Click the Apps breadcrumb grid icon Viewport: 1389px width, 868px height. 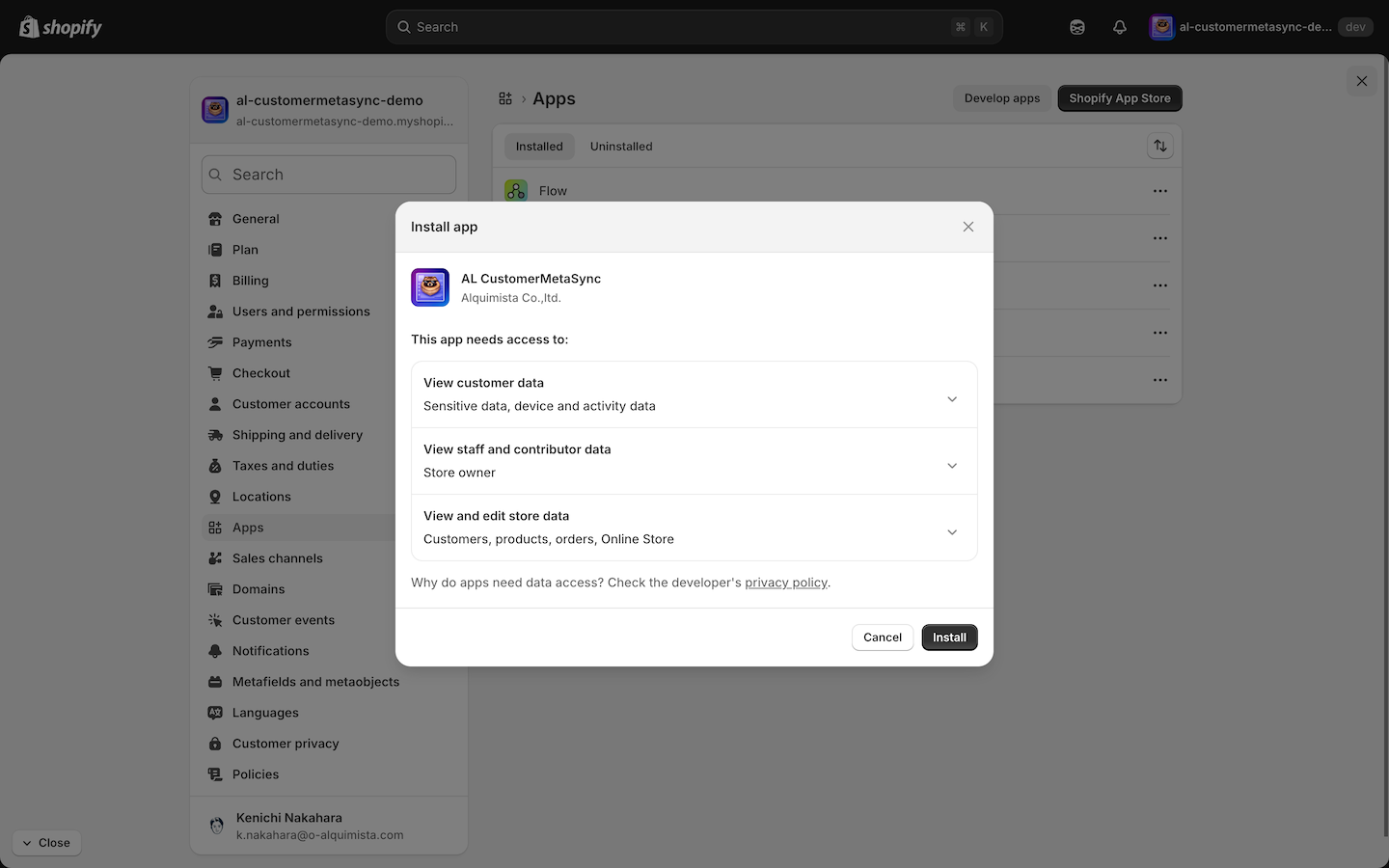pyautogui.click(x=505, y=98)
